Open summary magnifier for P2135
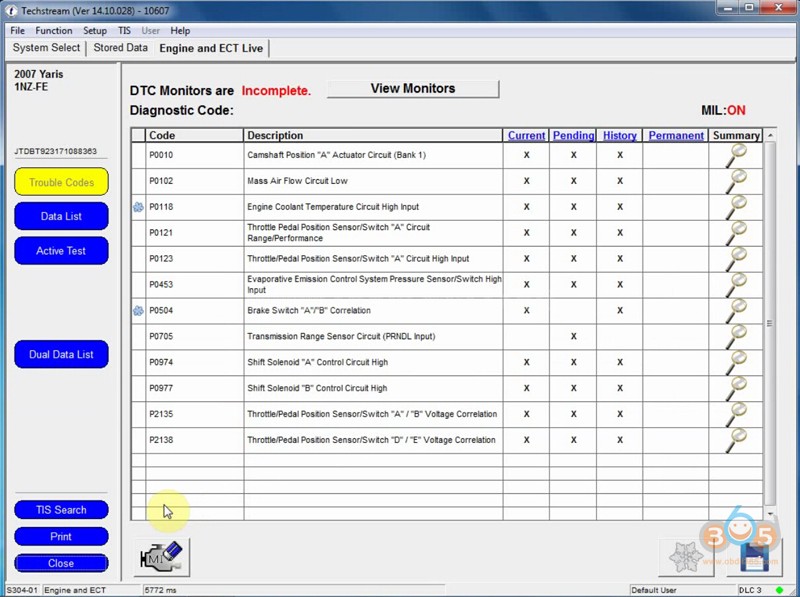This screenshot has height=597, width=800. pos(736,415)
